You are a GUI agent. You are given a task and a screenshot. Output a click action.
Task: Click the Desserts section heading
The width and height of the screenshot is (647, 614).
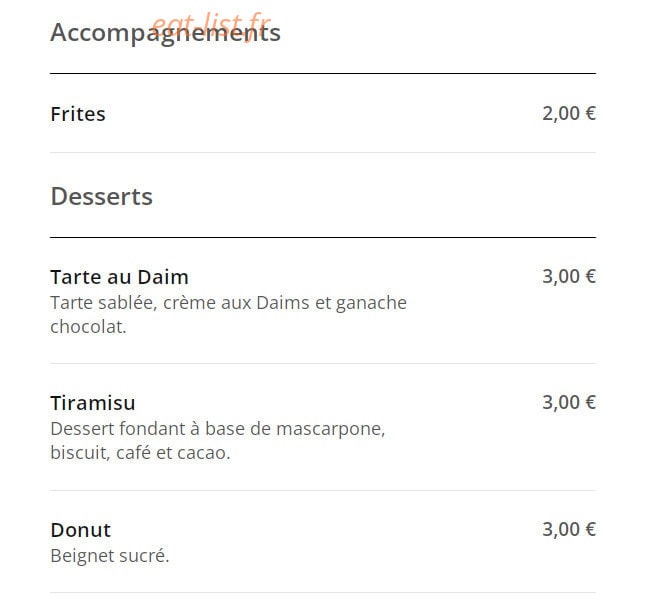[102, 196]
